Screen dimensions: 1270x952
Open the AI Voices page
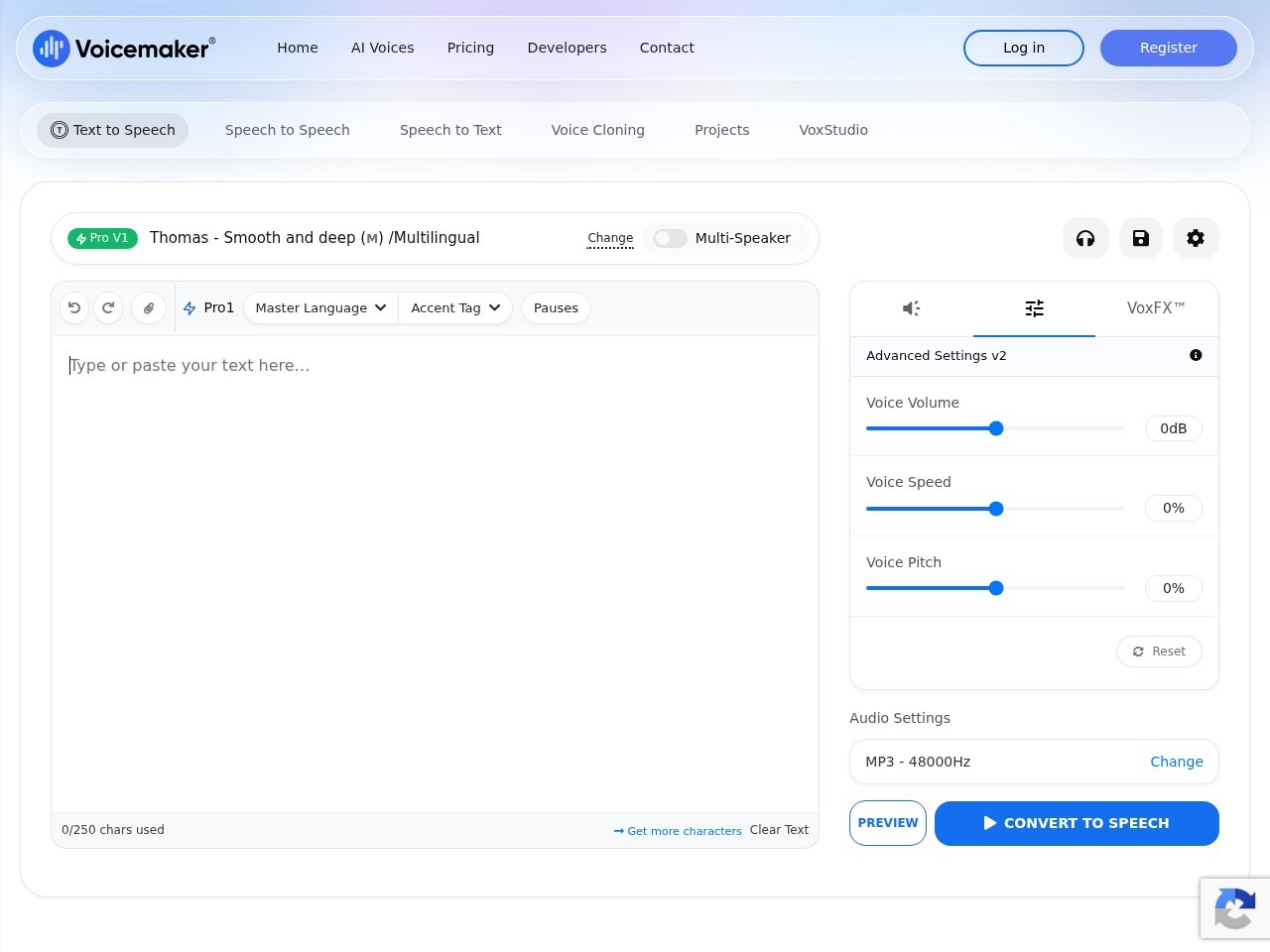pos(382,48)
